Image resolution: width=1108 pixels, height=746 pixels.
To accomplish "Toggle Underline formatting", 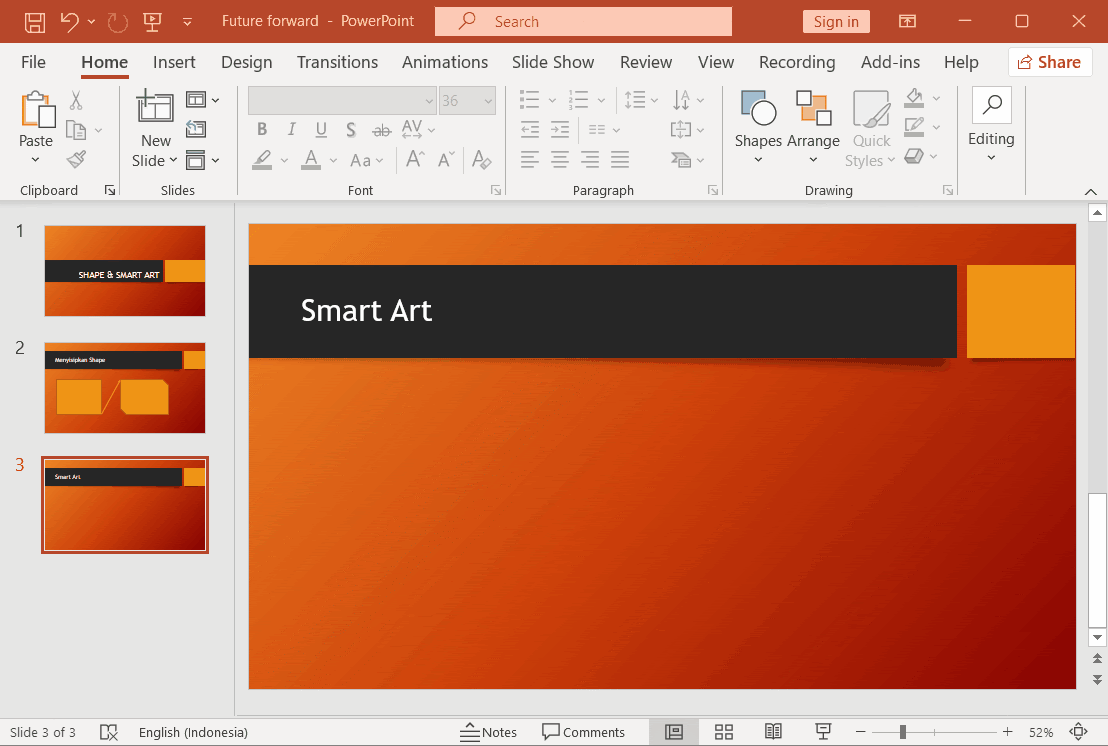I will click(x=321, y=129).
